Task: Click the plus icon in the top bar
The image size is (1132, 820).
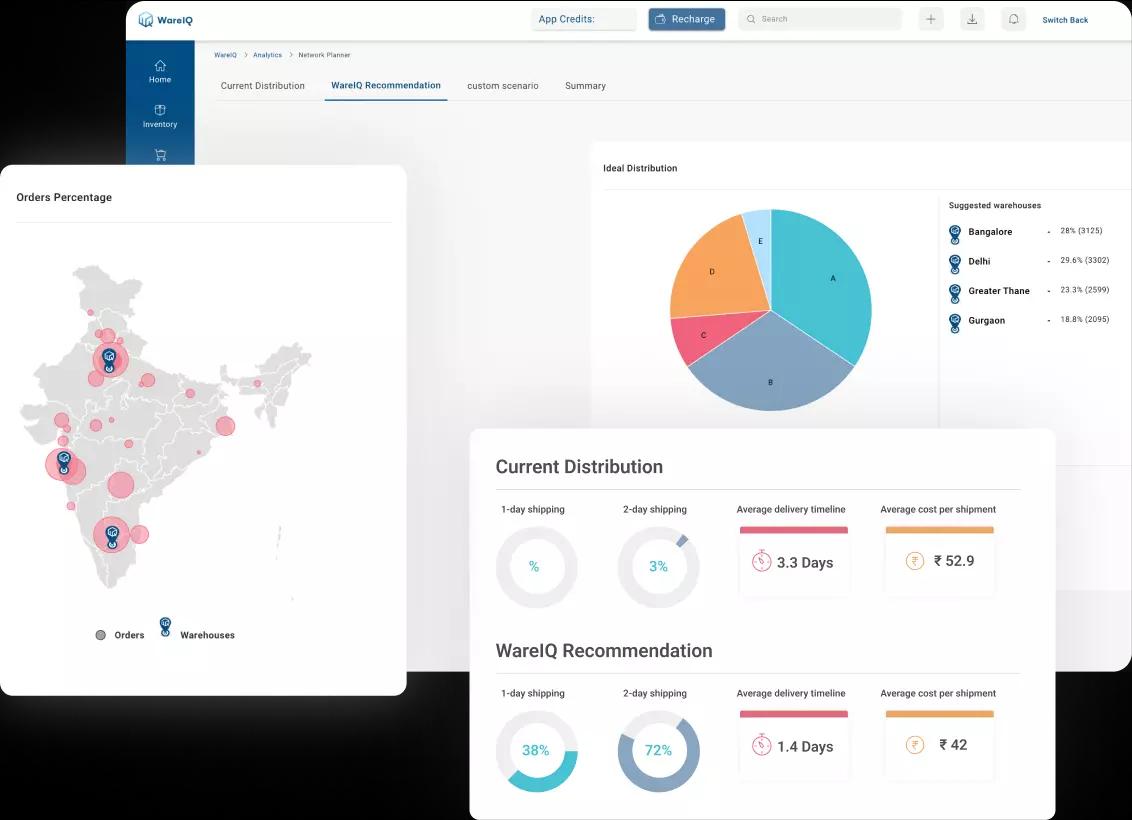Action: click(931, 19)
